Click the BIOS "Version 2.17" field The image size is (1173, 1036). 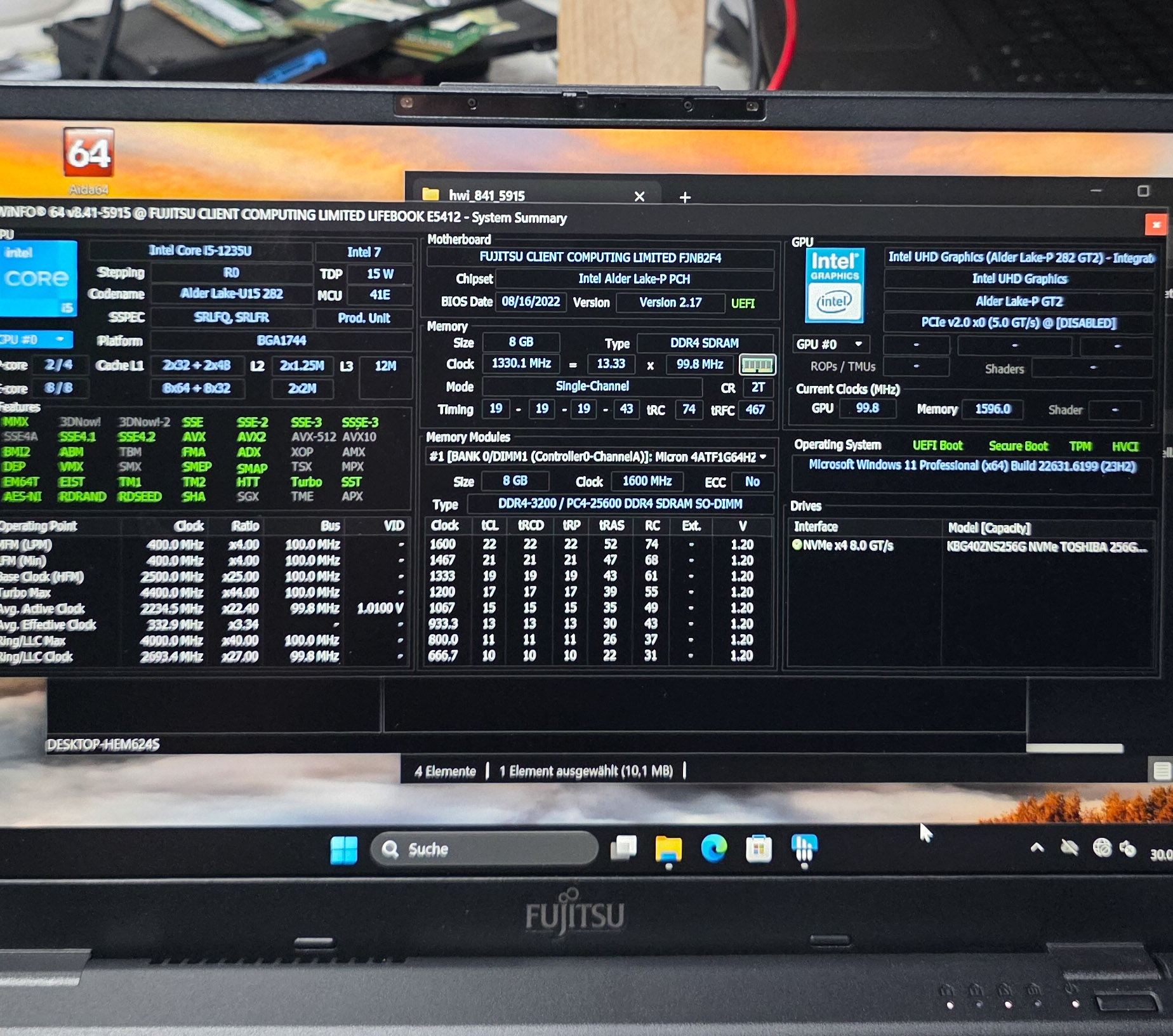coord(670,303)
